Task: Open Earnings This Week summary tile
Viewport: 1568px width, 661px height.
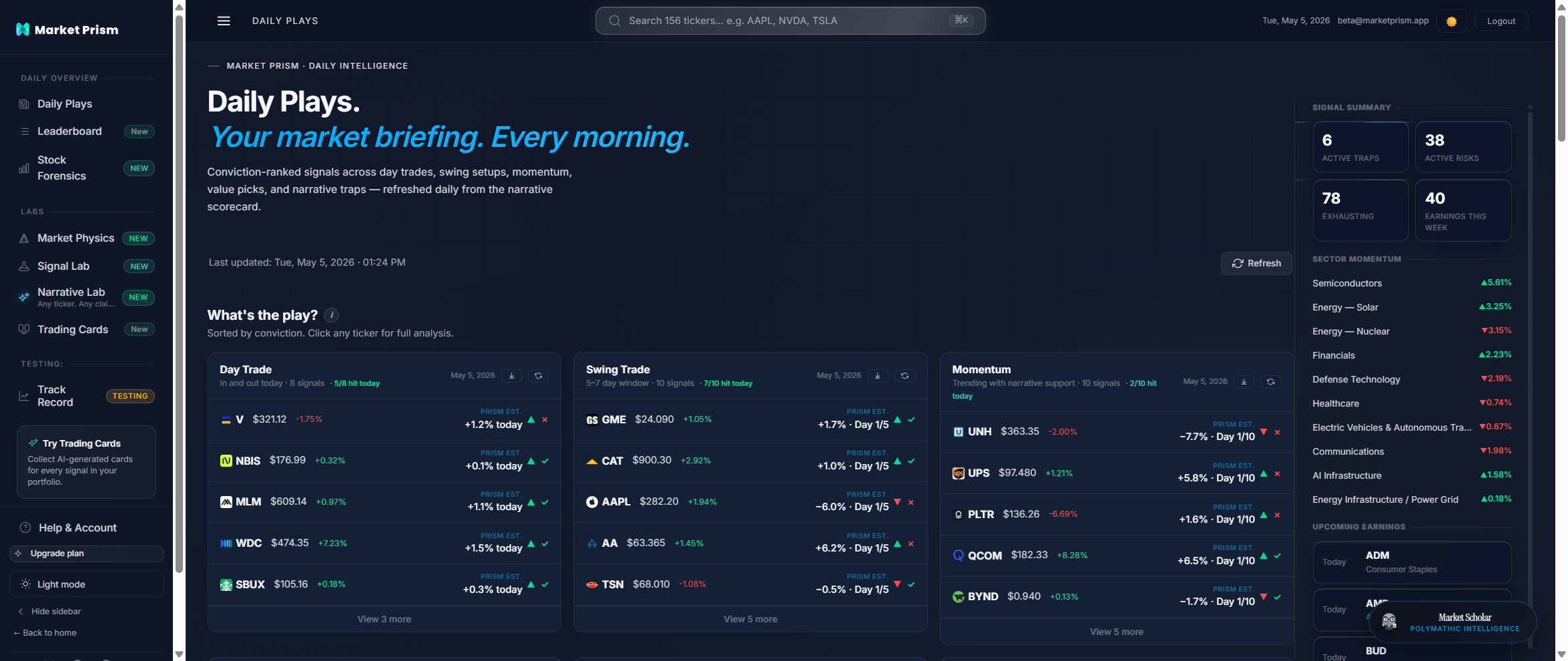Action: [x=1463, y=210]
